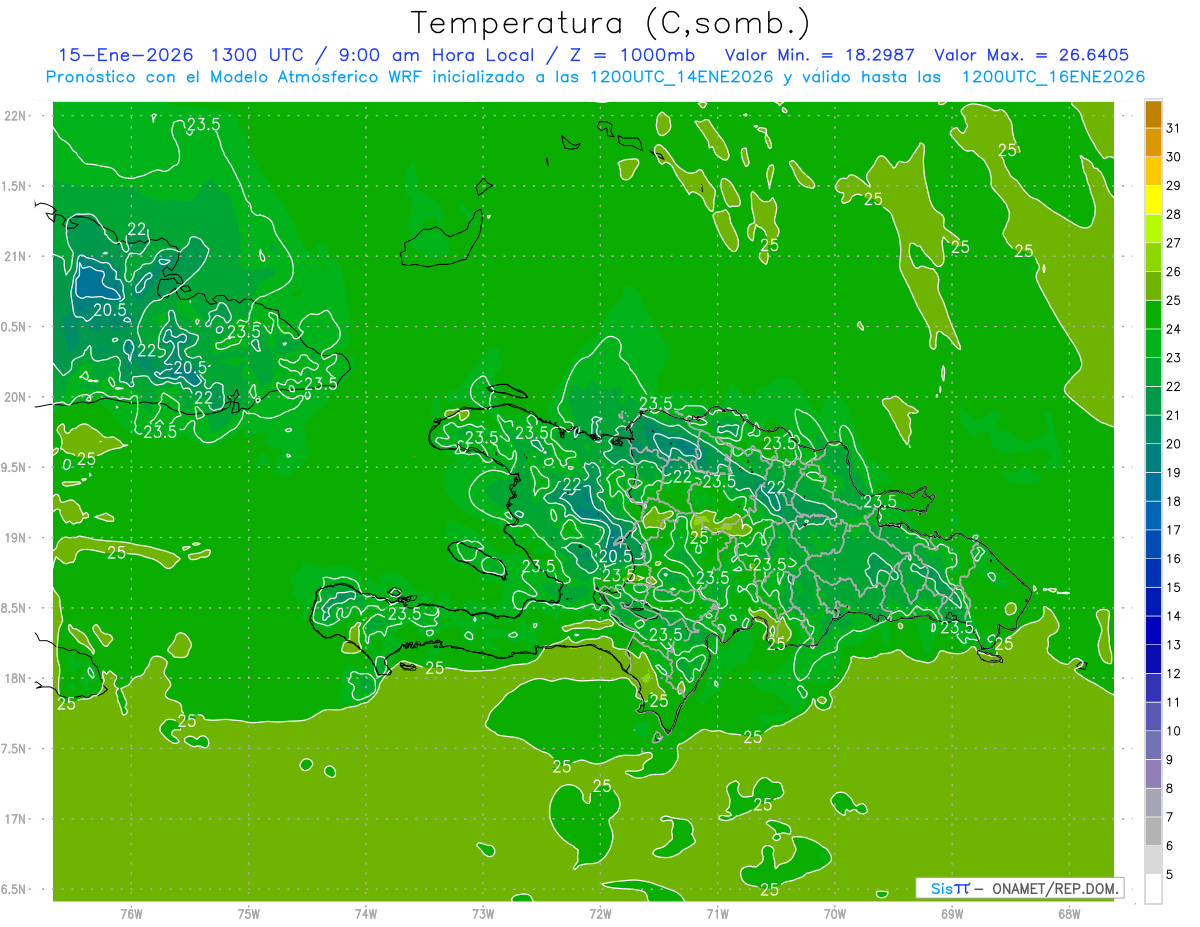Click the legend scale value 19
Image resolution: width=1200 pixels, height=927 pixels.
1174,473
